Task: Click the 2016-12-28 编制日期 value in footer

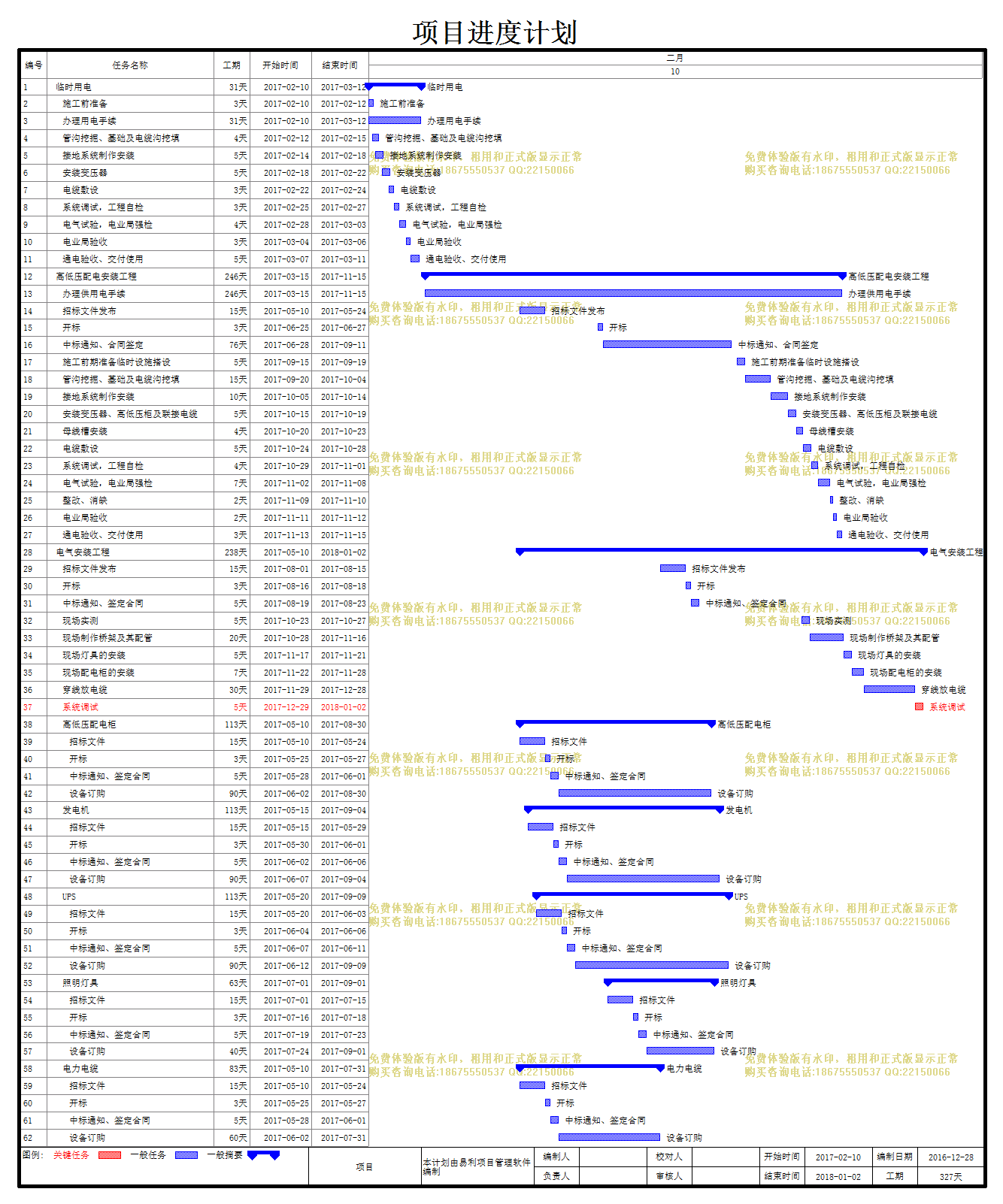Action: [x=950, y=1157]
